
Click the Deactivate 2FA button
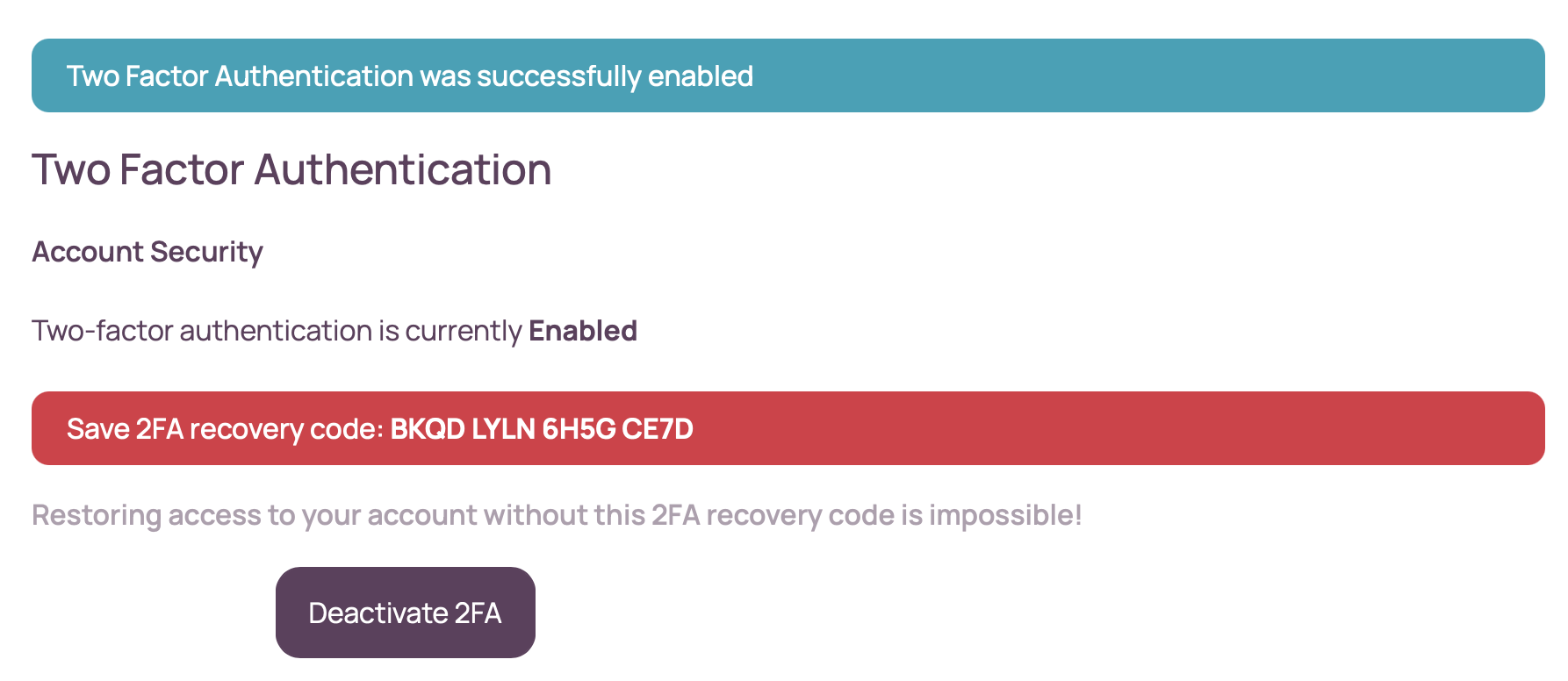pyautogui.click(x=405, y=613)
